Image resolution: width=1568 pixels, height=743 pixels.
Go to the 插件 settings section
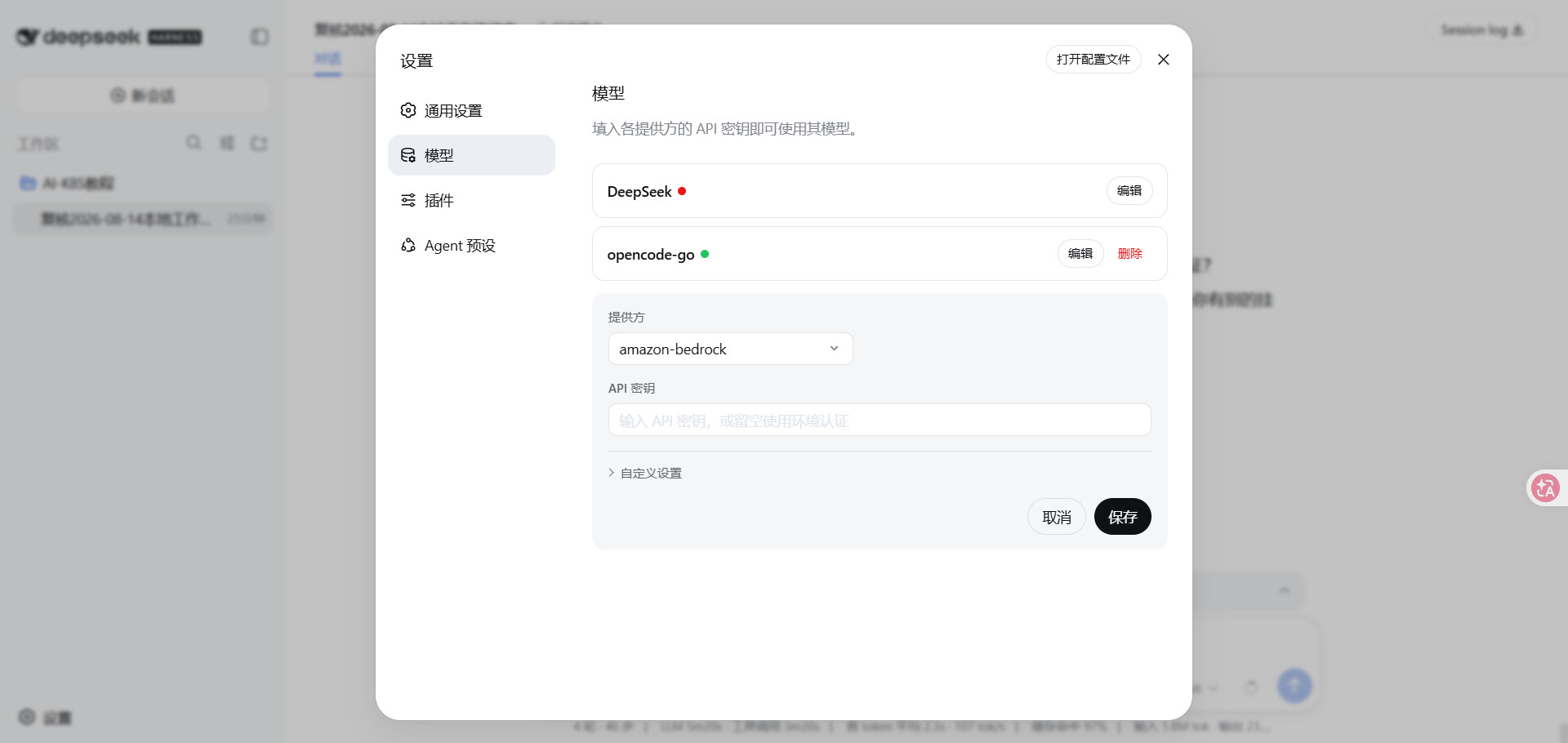coord(471,200)
